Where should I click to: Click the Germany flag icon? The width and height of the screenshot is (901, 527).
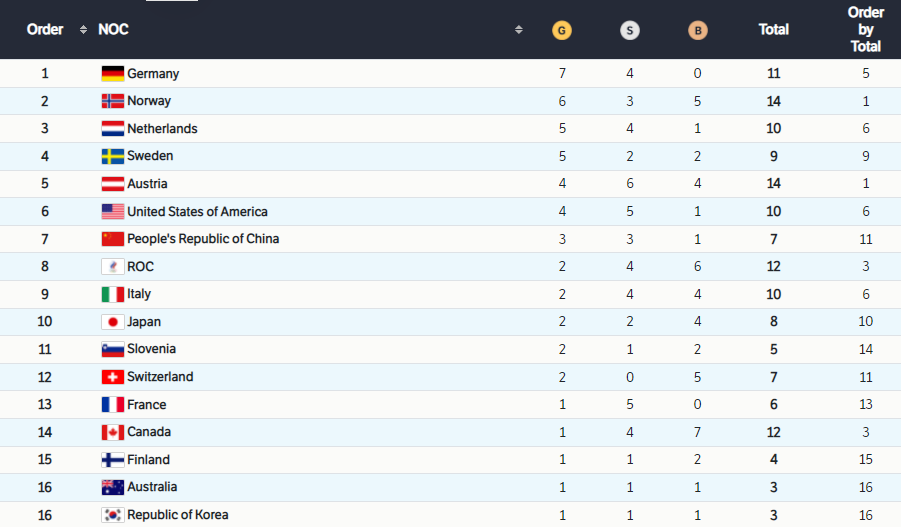(113, 74)
